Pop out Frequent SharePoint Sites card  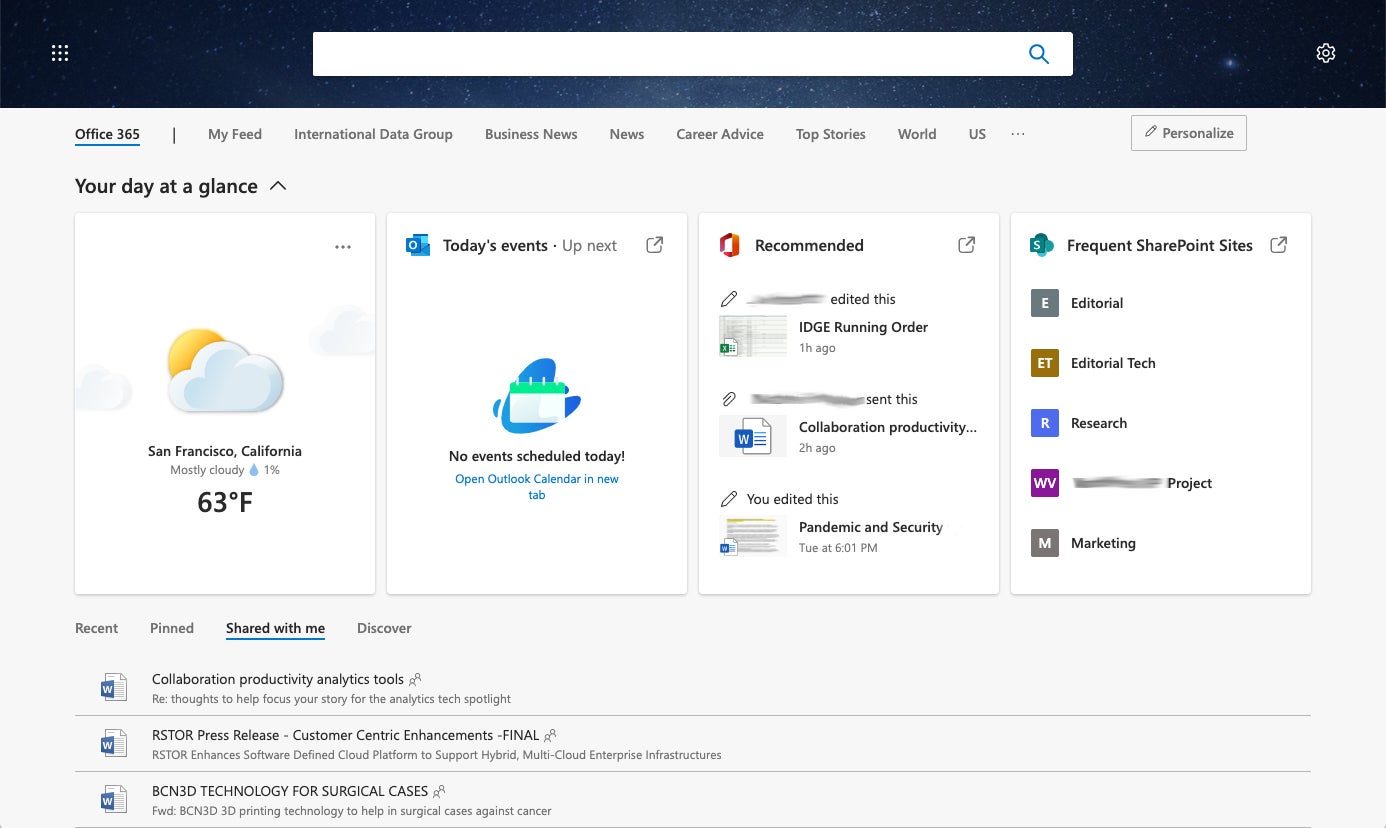pos(1279,245)
